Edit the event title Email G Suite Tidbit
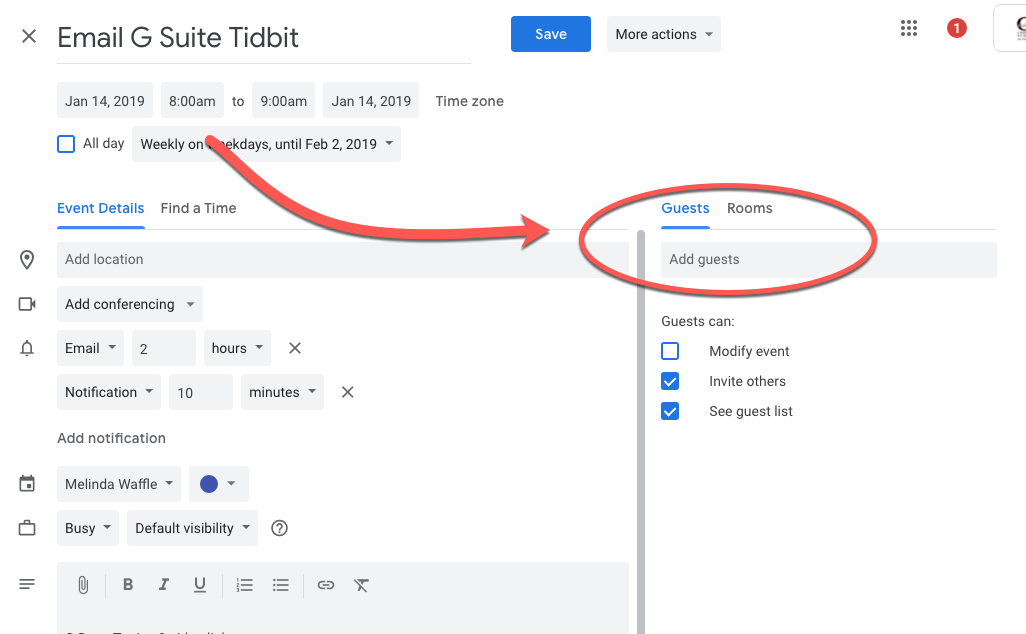This screenshot has width=1026, height=634. [x=264, y=38]
